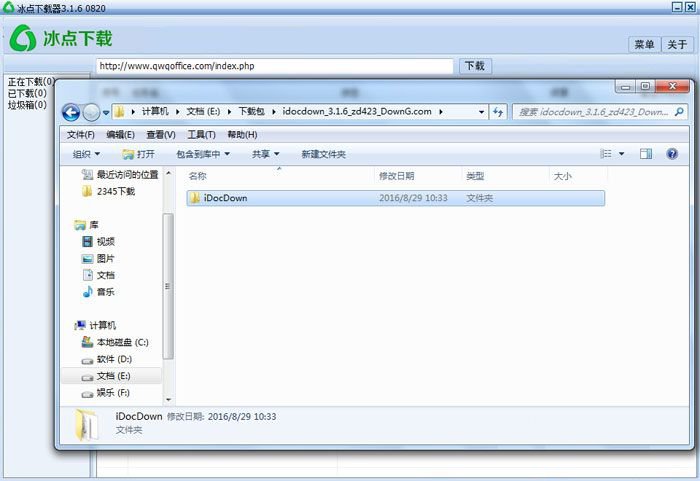Select the 文档 library in sidebar
The width and height of the screenshot is (700, 481).
99,275
